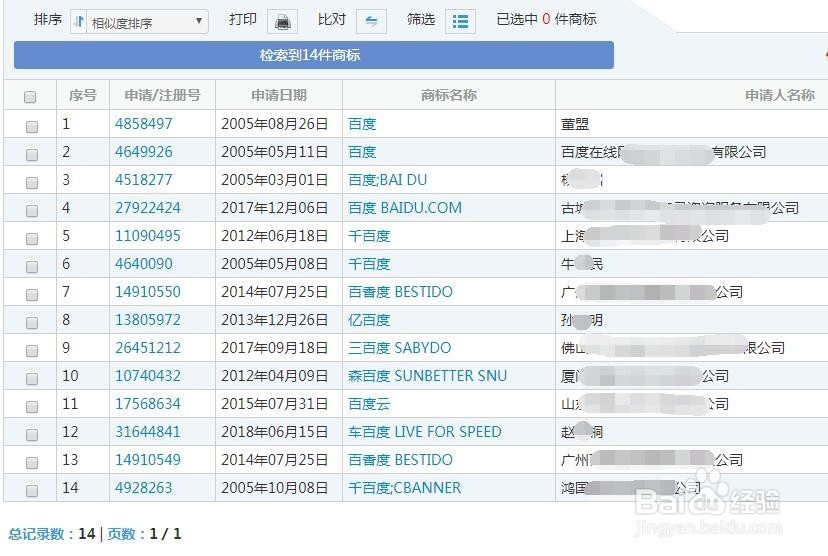Screen dimensions: 828x556
Task: Check the box for row 3 (4518277)
Action: point(32,182)
